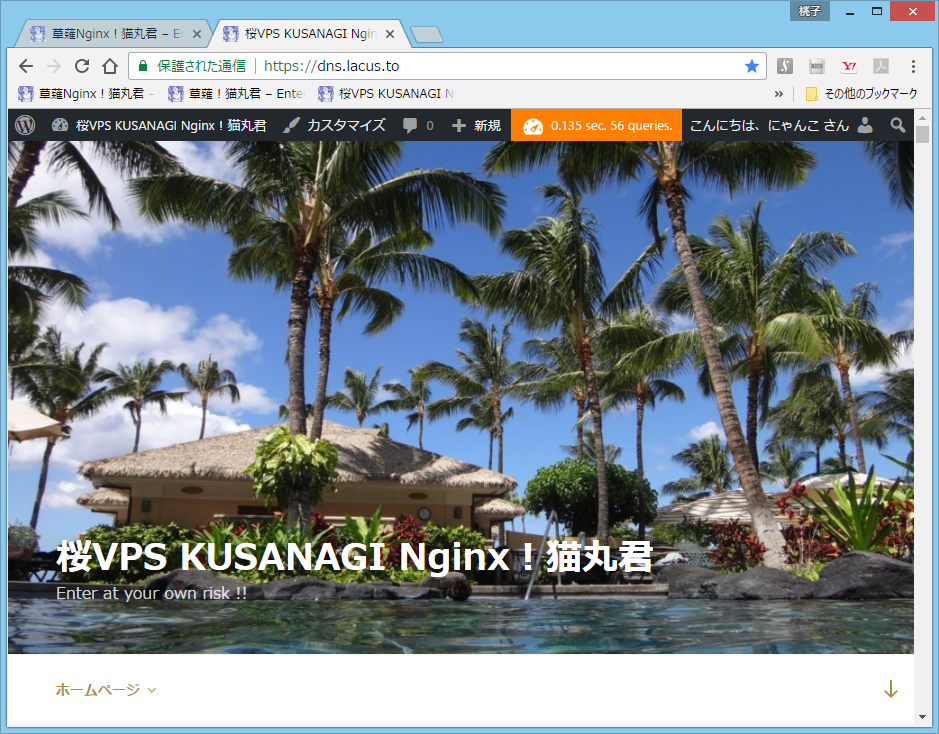Image resolution: width=939 pixels, height=734 pixels.
Task: Click the address bar URL field
Action: 500,66
